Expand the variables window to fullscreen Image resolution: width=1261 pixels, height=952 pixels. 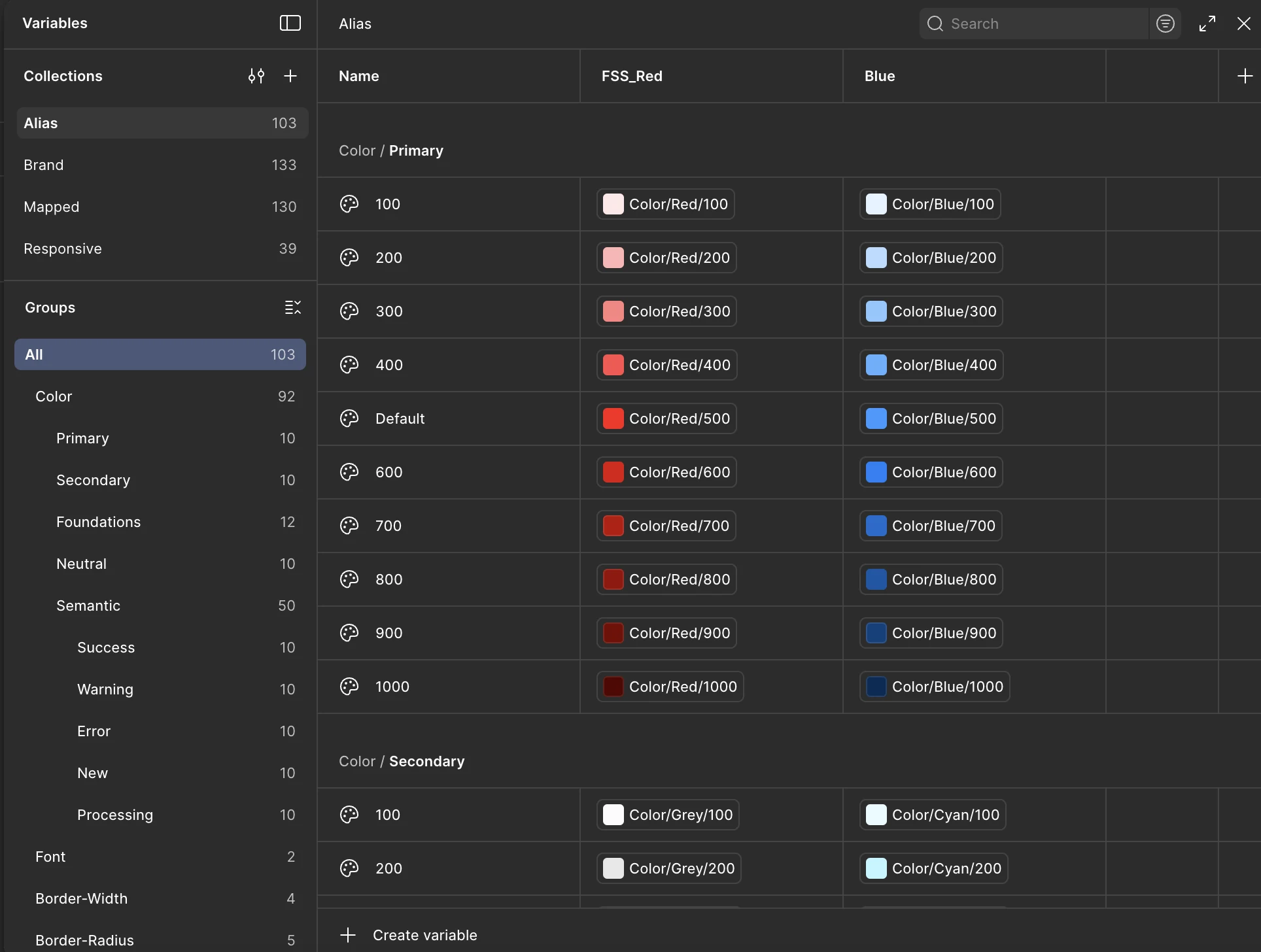1207,24
